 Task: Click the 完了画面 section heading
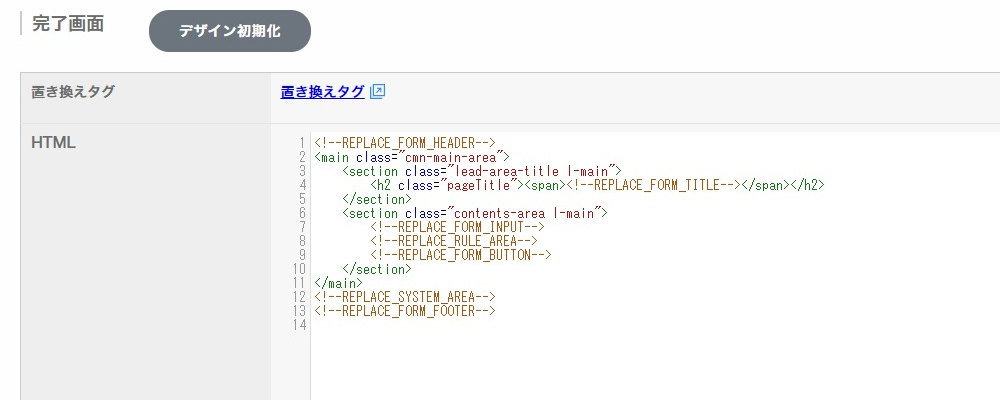68,24
